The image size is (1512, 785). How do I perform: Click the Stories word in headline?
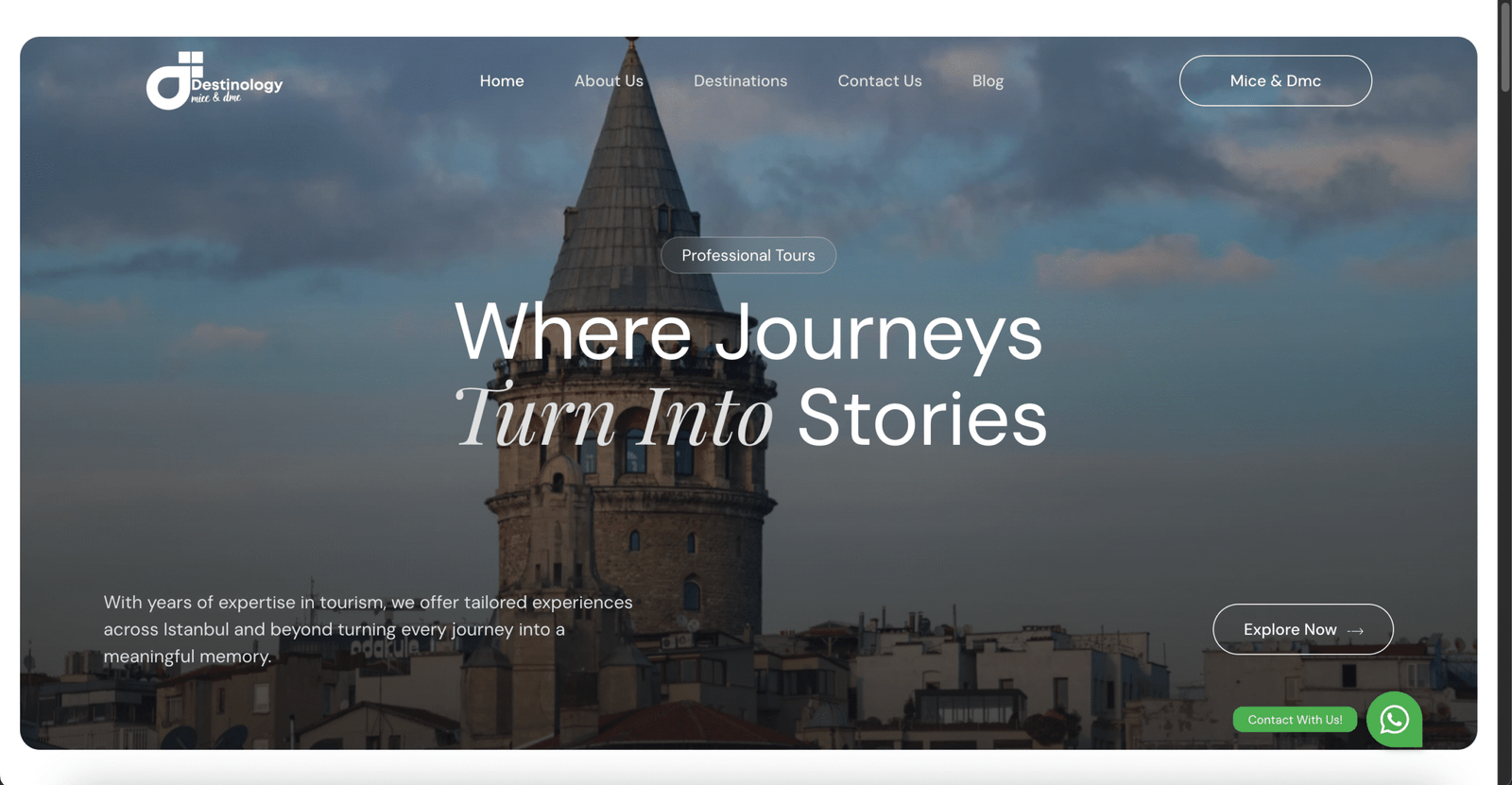pos(922,418)
